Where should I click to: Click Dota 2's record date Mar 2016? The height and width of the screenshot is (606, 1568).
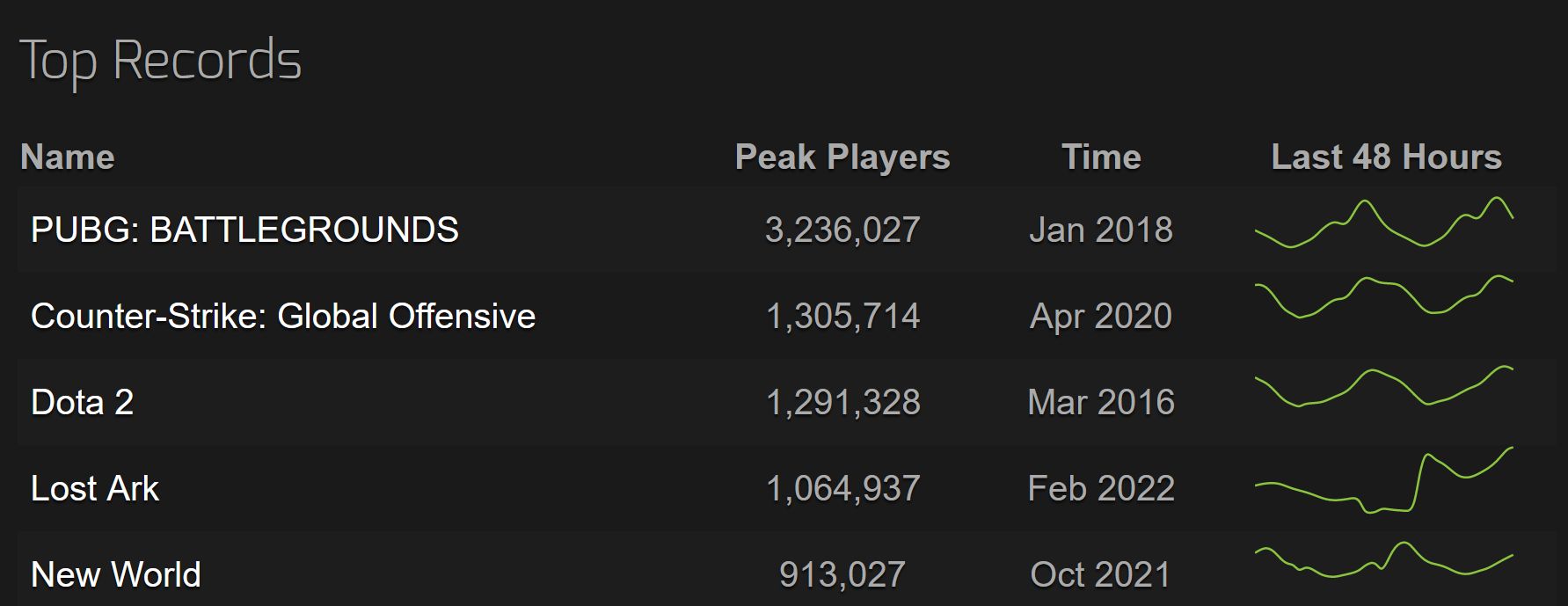(x=1101, y=402)
